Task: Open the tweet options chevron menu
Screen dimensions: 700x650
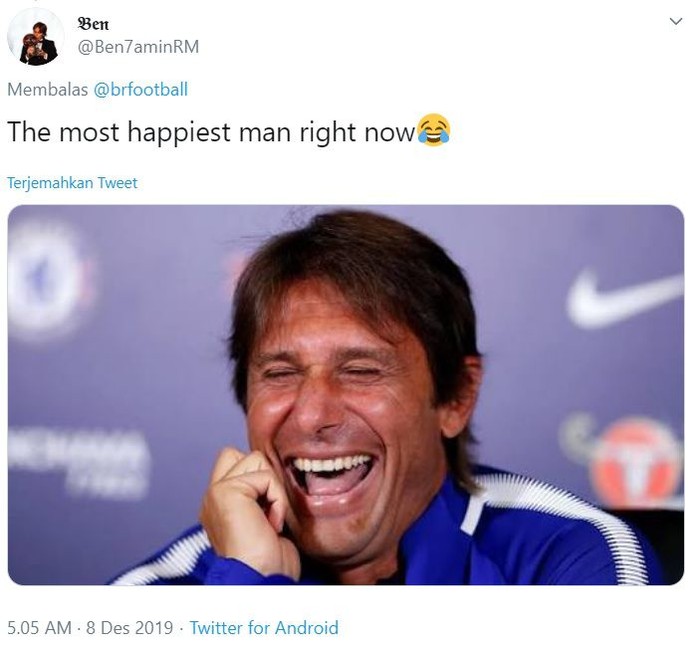Action: pyautogui.click(x=675, y=21)
